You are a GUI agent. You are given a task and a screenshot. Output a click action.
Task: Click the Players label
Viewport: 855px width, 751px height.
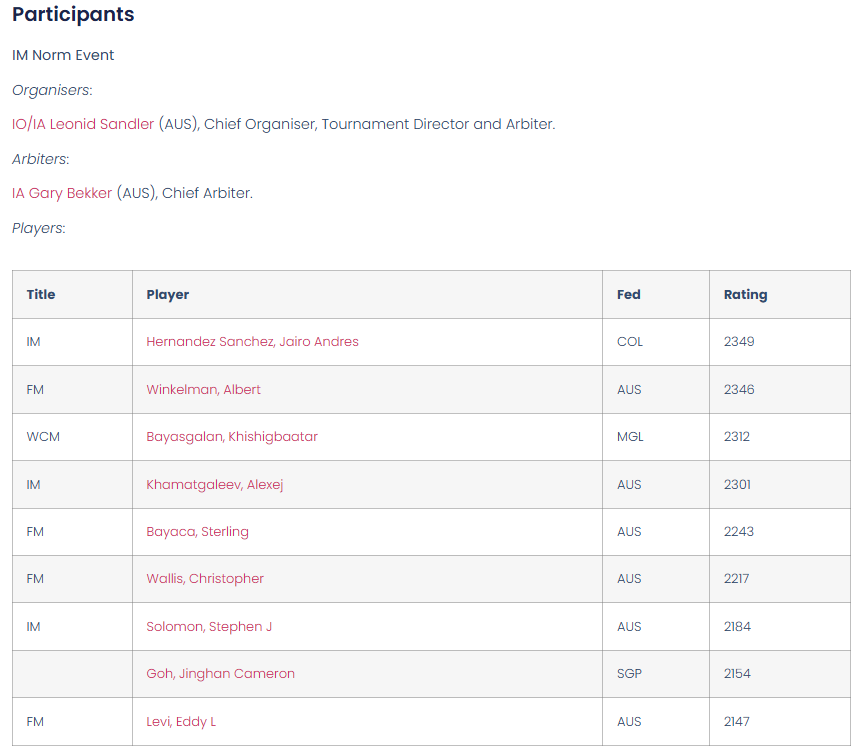(x=39, y=228)
